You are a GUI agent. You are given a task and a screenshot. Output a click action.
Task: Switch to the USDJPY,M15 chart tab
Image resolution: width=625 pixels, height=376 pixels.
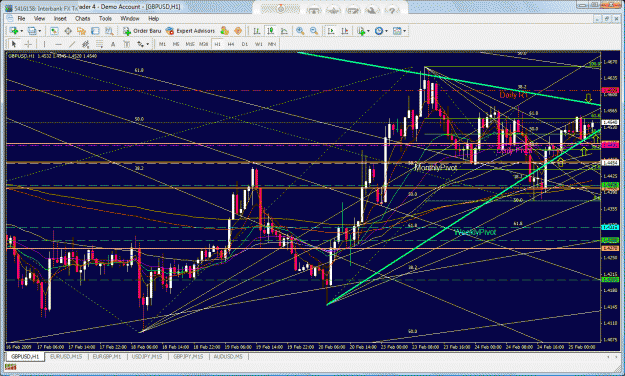click(147, 356)
